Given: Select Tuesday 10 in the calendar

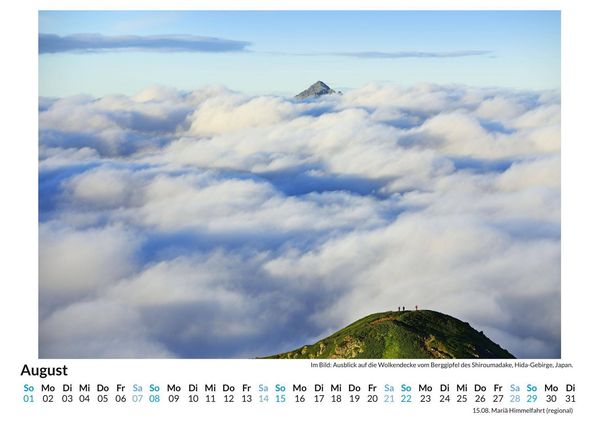Looking at the screenshot, I should tap(193, 393).
